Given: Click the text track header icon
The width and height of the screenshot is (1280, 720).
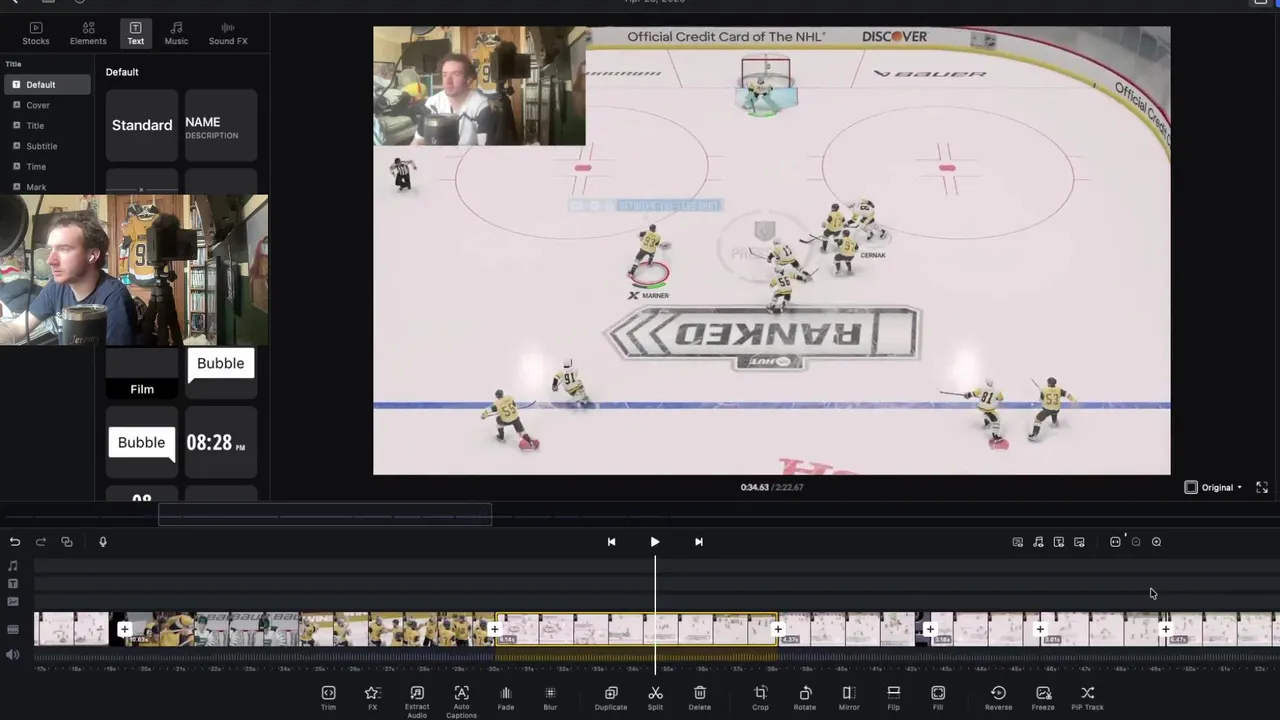Looking at the screenshot, I should [13, 584].
